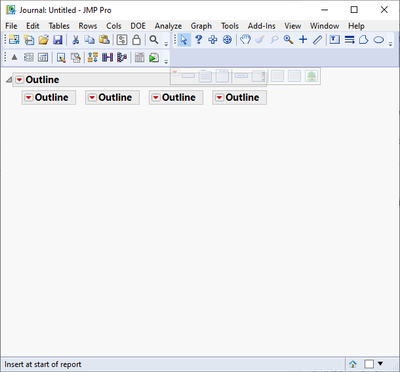Select the Lasso tool
Viewport: 400px width, 372px height.
(274, 40)
